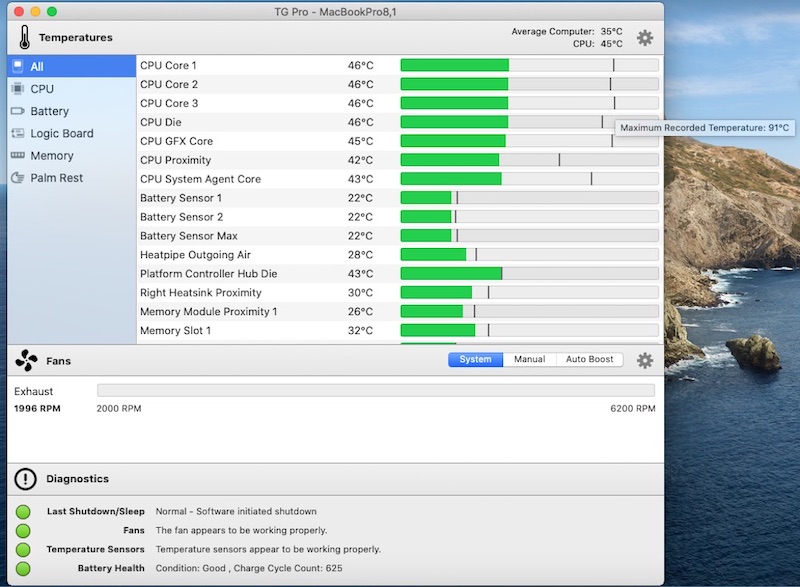Switch fan mode to System
The height and width of the screenshot is (587, 800).
coord(475,360)
